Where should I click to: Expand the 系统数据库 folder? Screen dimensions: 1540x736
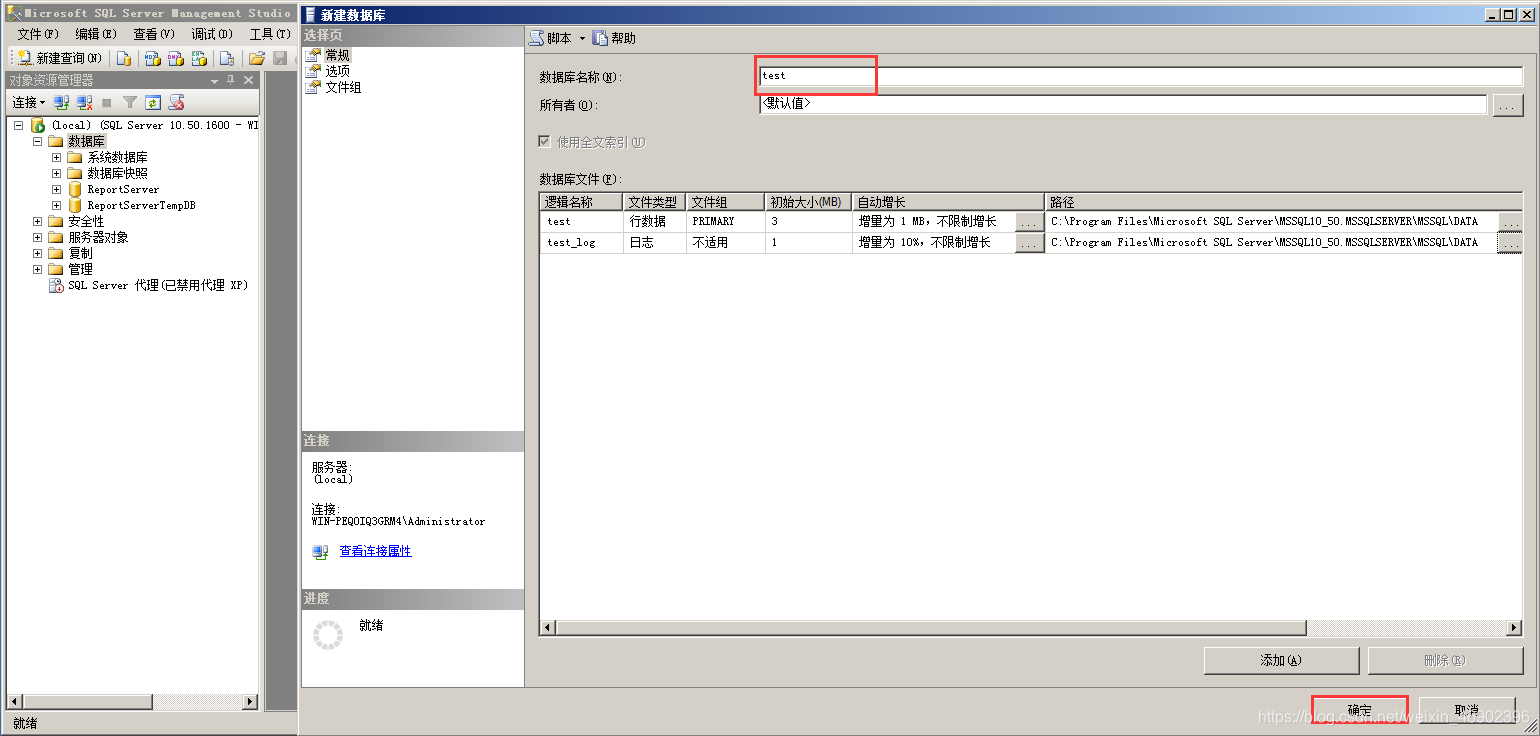[x=56, y=157]
